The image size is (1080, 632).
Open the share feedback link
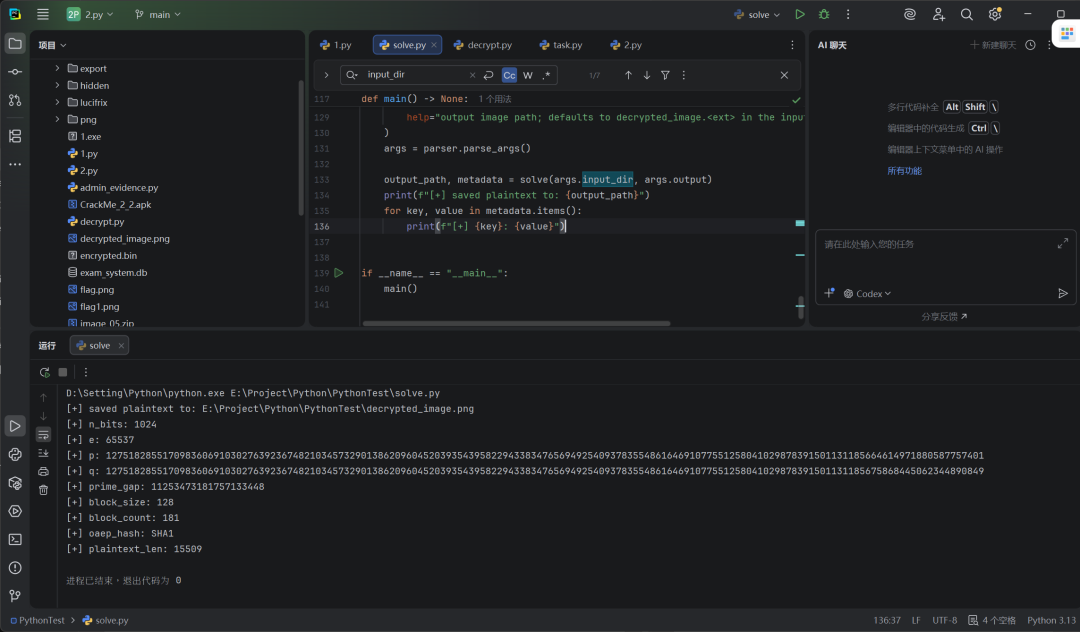(x=944, y=317)
